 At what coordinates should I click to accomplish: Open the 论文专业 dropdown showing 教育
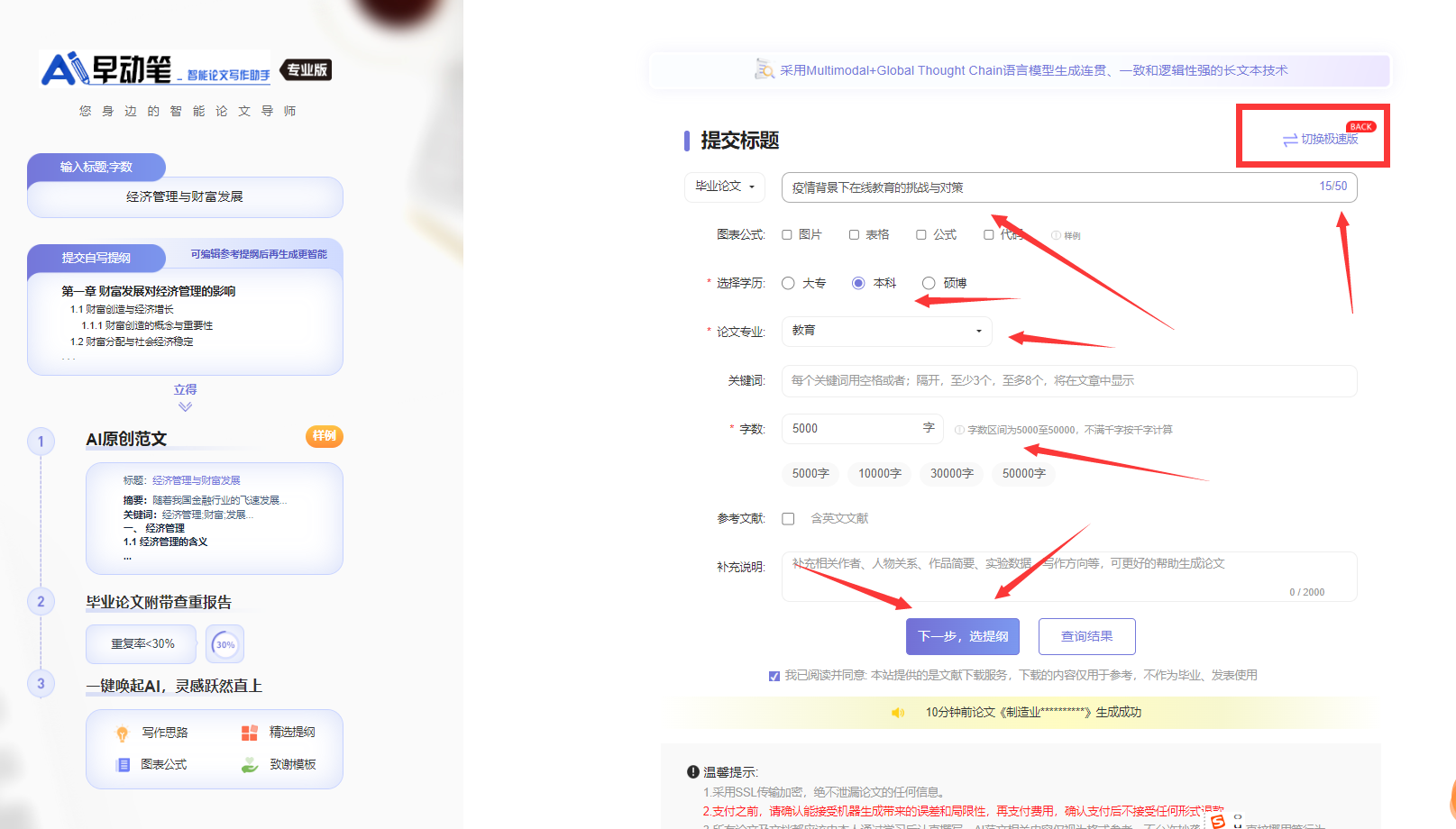point(887,332)
